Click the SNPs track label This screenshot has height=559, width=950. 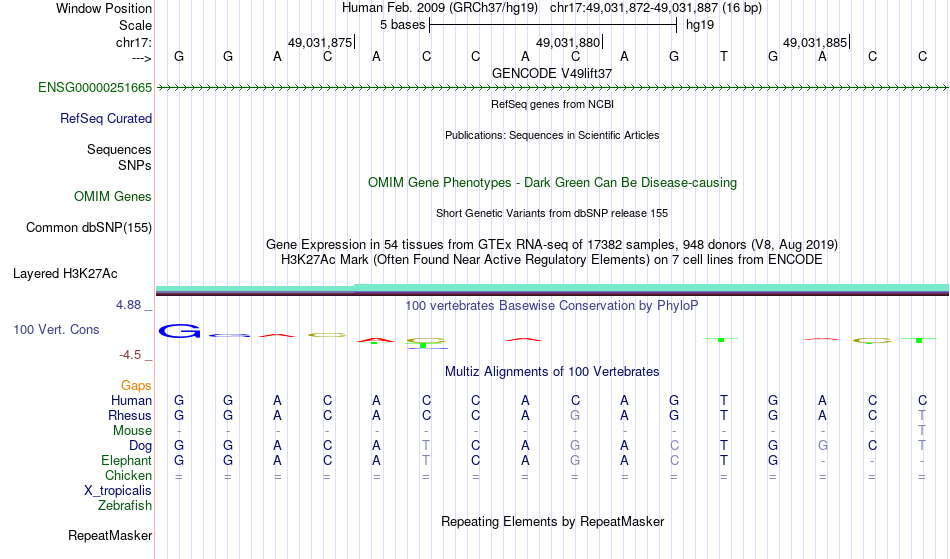tap(135, 165)
